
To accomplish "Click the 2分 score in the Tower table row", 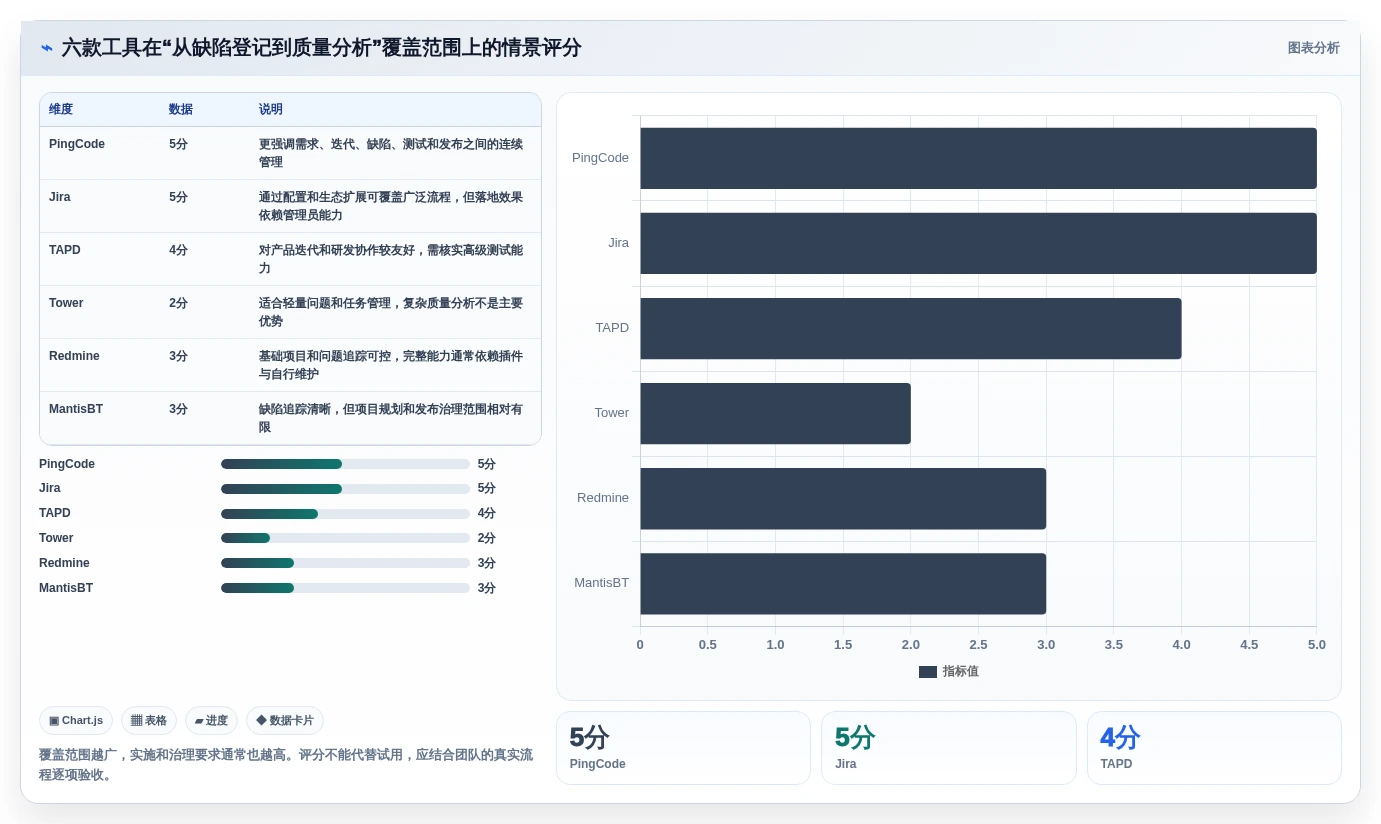I will [178, 303].
